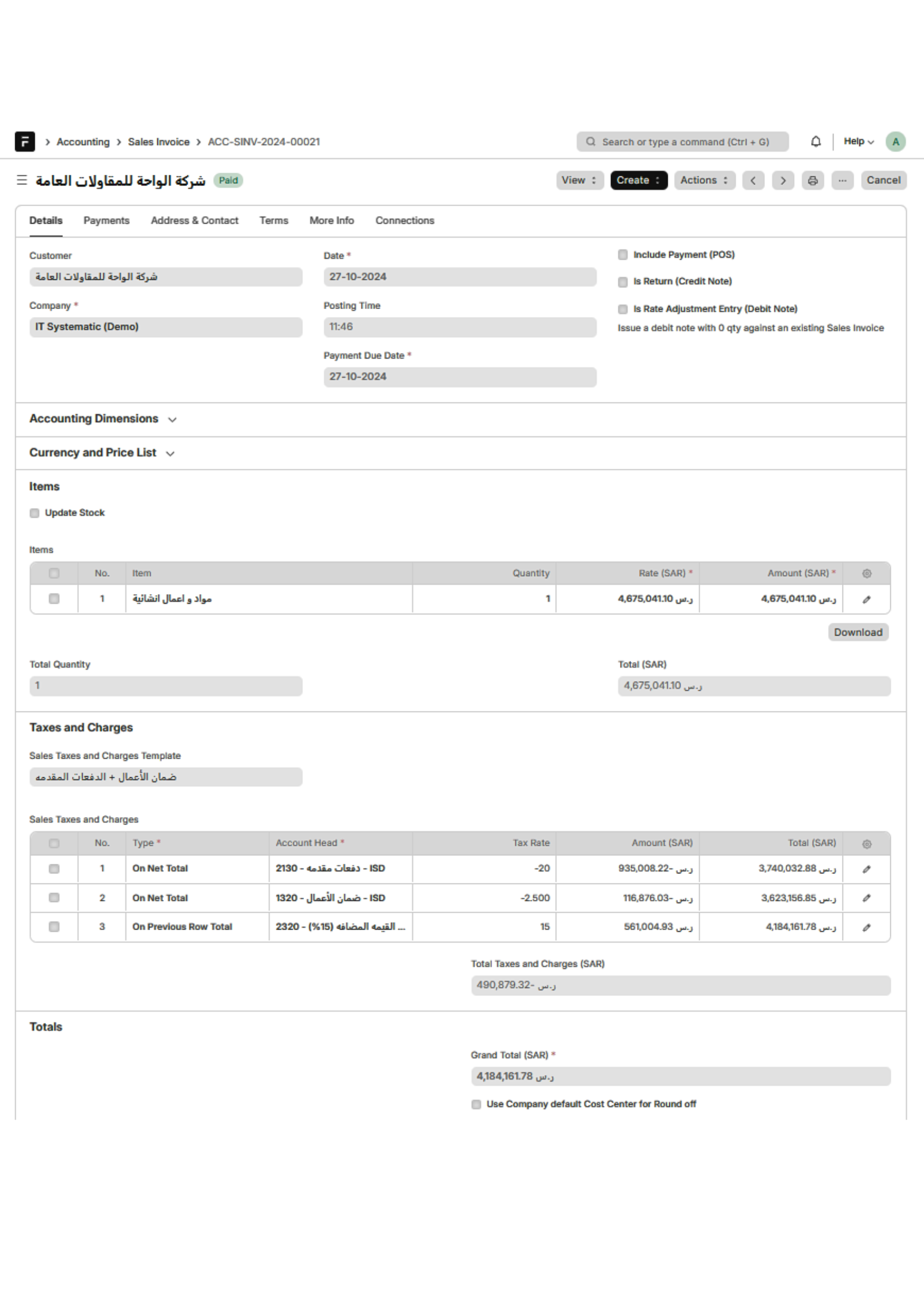Click the Paid status badge
The width and height of the screenshot is (924, 1296).
228,180
